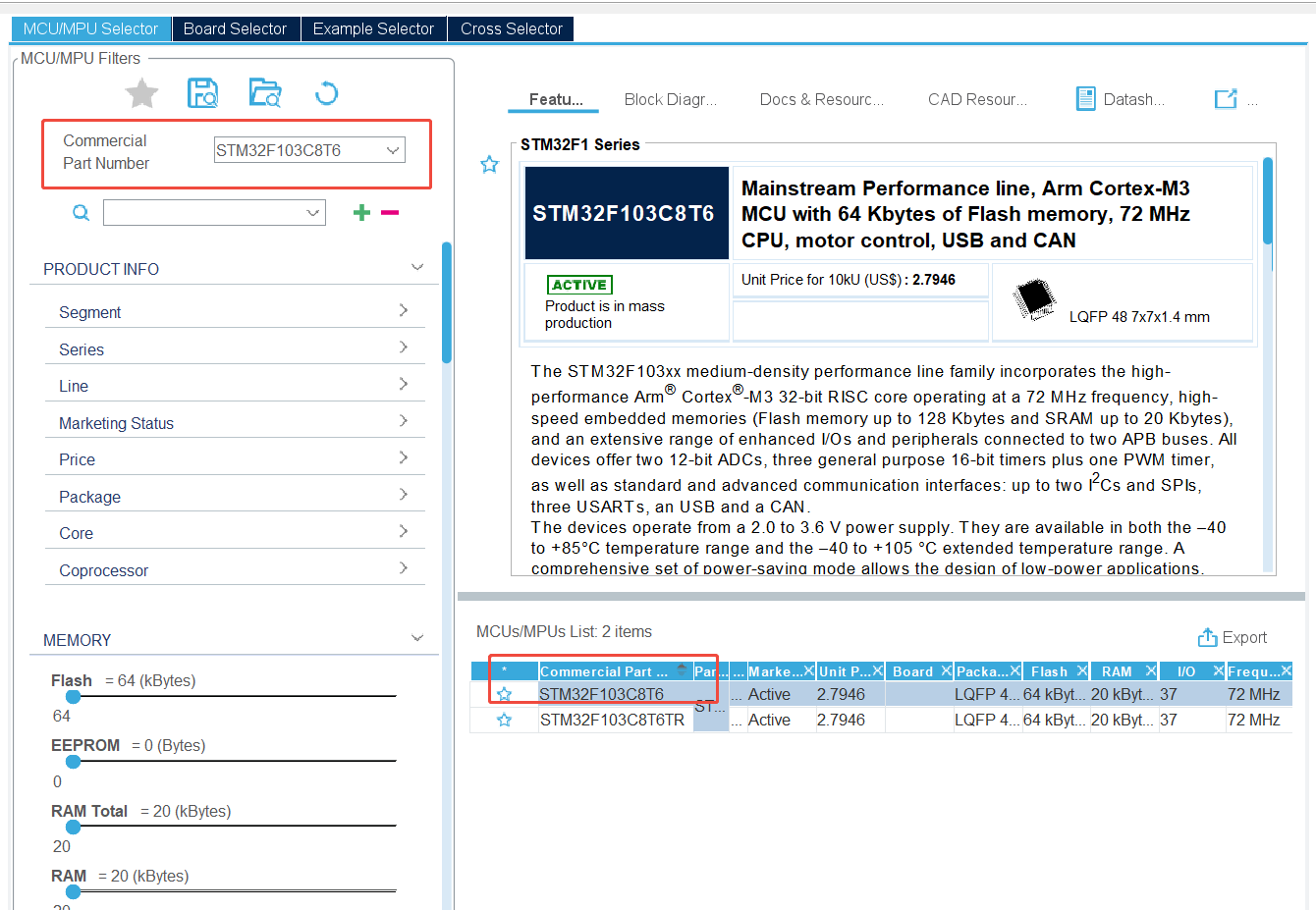Screen dimensions: 1316x910
Task: Expand the Segment filter
Action: [x=403, y=311]
